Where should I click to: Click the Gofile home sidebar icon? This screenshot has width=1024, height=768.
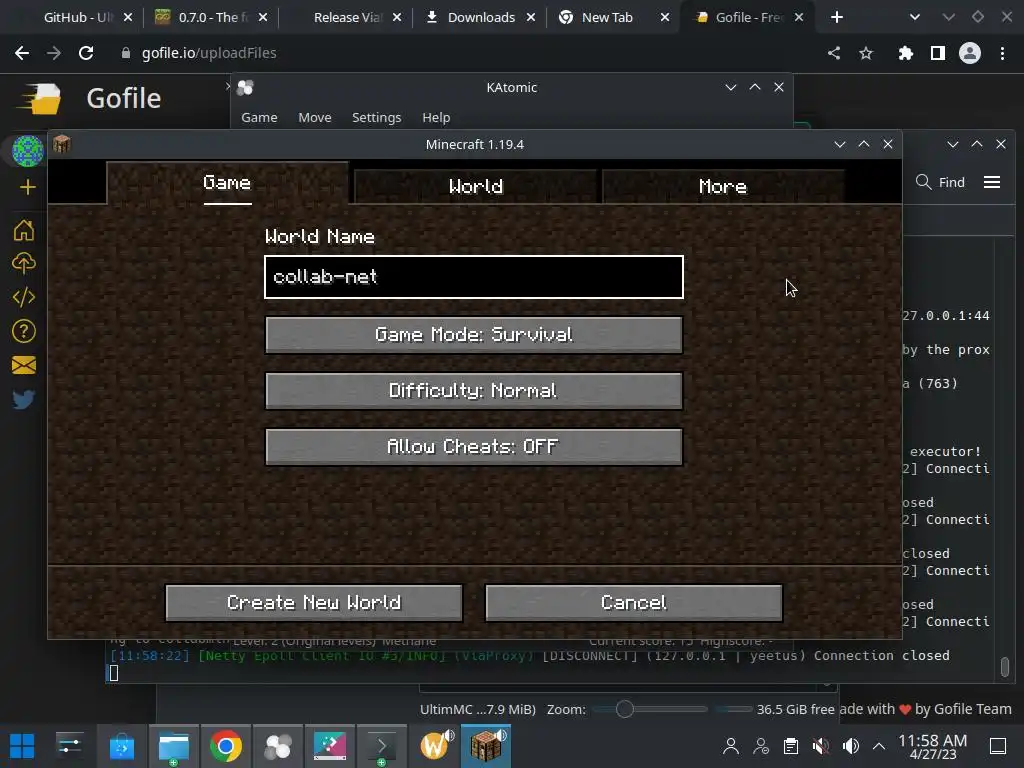24,230
